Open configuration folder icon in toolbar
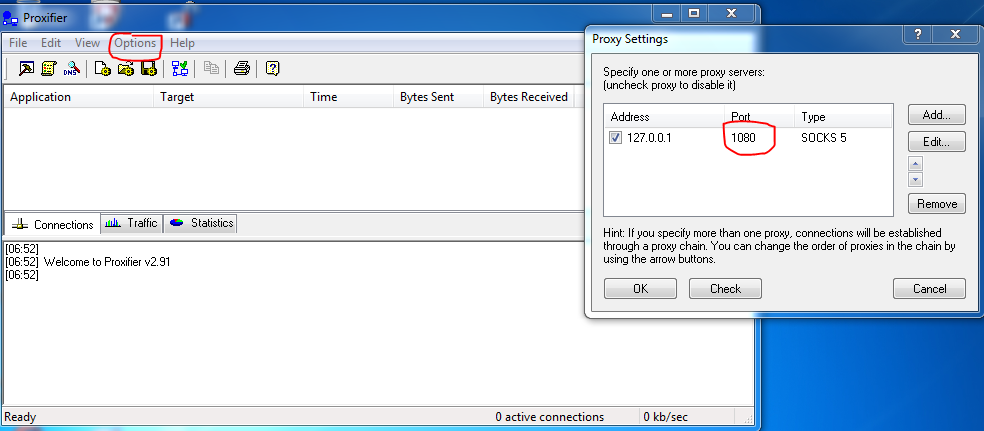Viewport: 984px width, 431px height. click(126, 68)
